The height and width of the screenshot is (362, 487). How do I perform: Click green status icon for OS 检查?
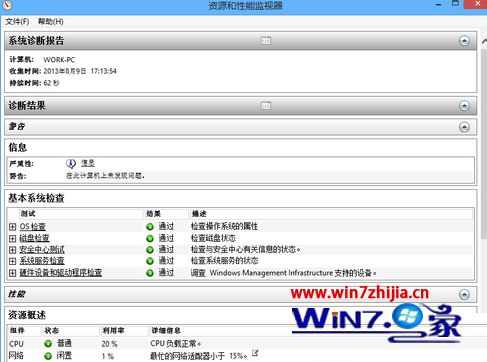[150, 227]
